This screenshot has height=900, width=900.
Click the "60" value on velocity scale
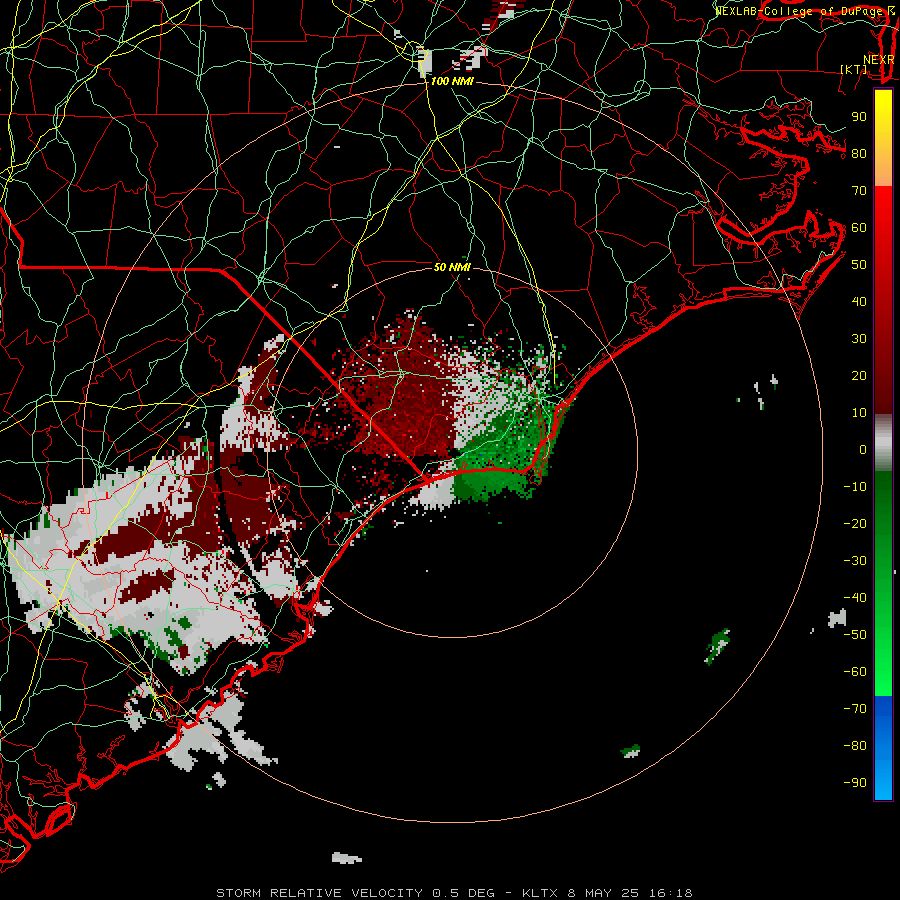(x=859, y=228)
